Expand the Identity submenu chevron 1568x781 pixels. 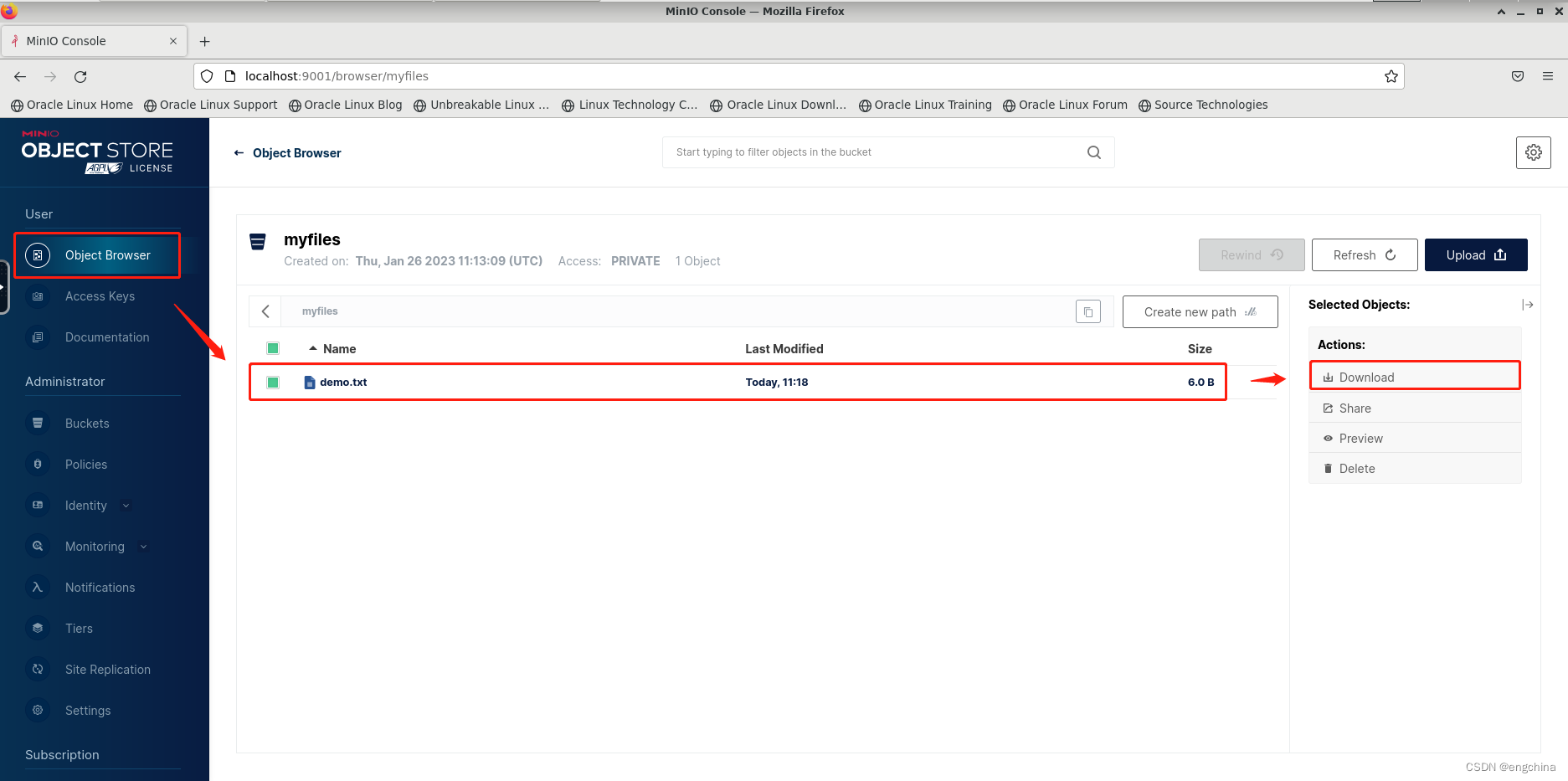pyautogui.click(x=126, y=506)
